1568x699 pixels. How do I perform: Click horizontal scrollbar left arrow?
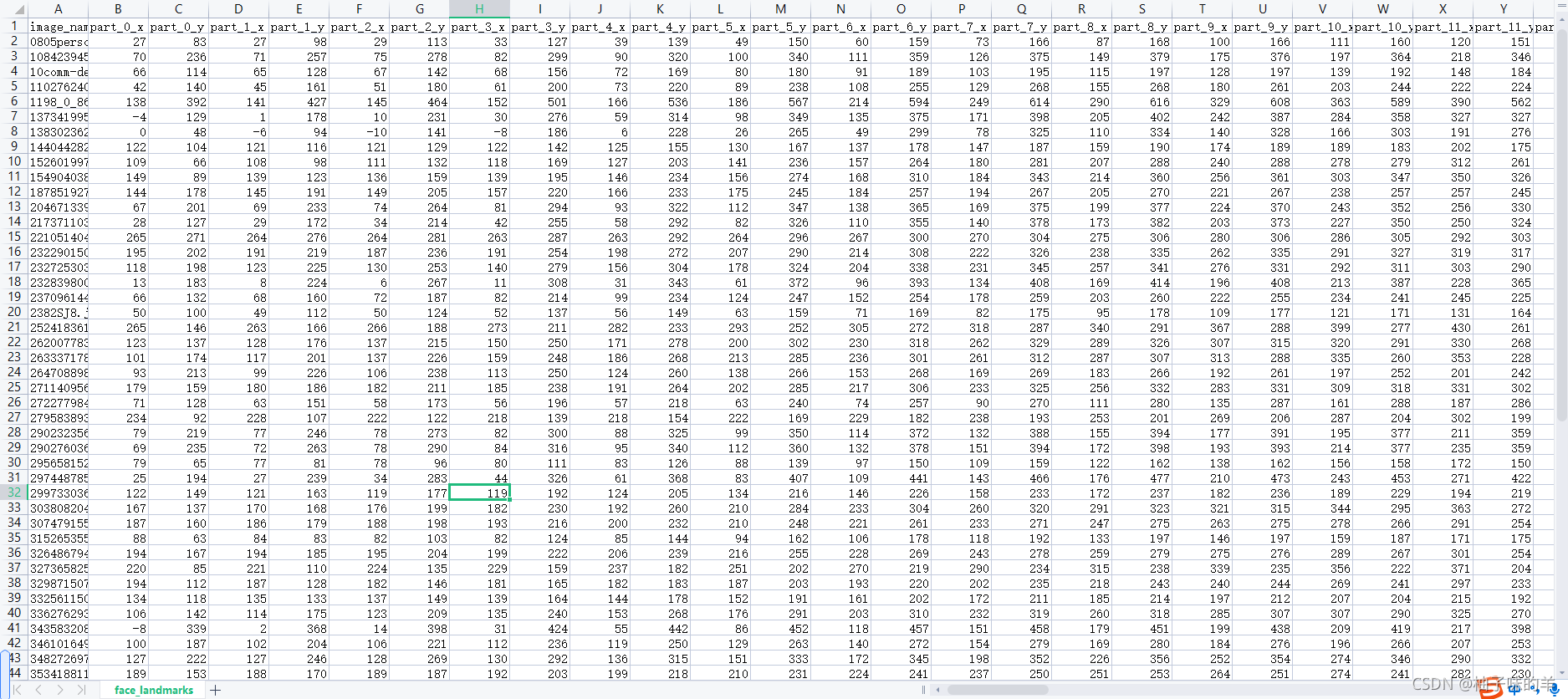tap(938, 690)
